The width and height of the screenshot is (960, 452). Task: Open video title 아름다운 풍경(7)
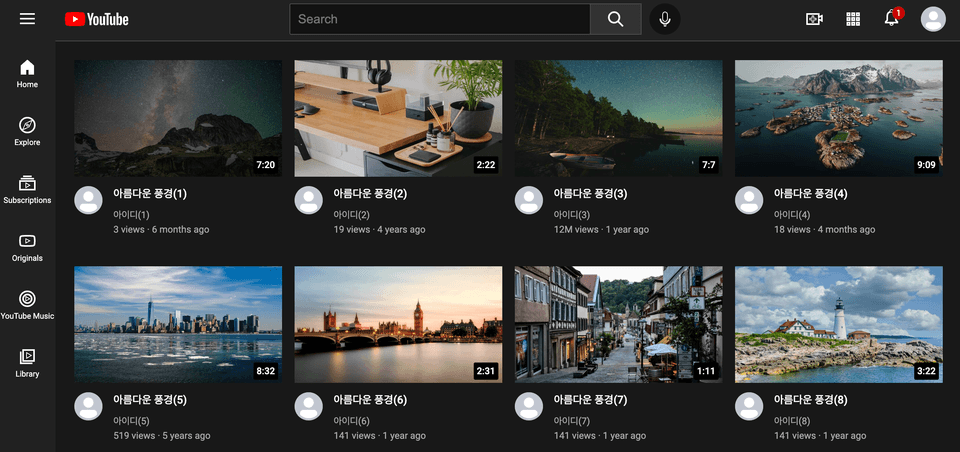(x=590, y=400)
